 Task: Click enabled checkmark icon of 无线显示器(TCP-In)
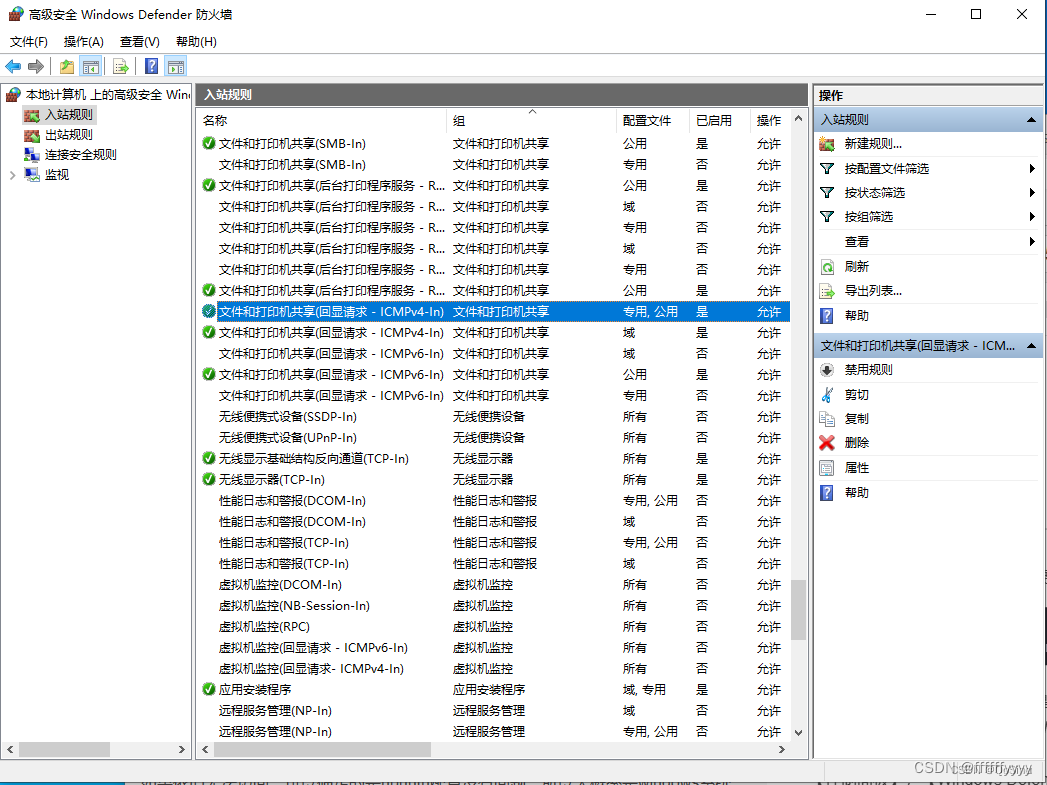pos(208,479)
